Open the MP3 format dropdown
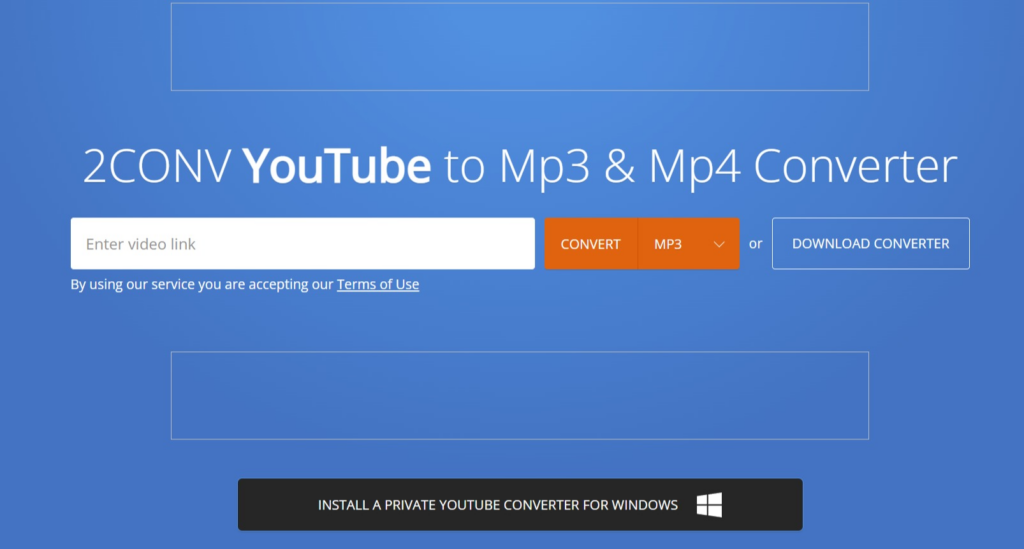The image size is (1024, 549). point(688,244)
